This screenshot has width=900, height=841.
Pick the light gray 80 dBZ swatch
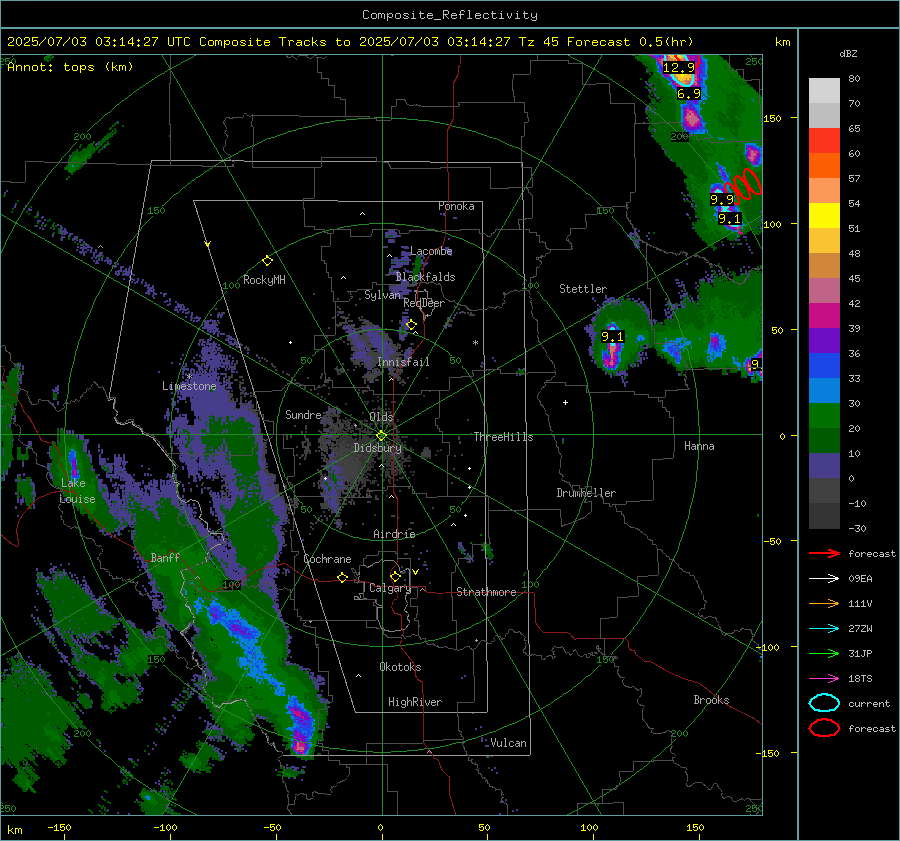[x=824, y=90]
